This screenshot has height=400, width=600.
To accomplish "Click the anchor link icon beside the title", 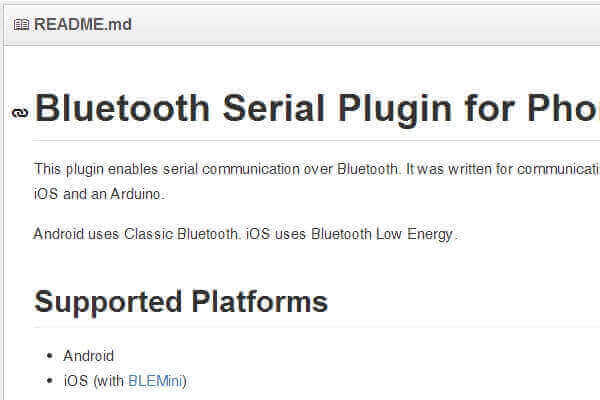I will pos(19,113).
